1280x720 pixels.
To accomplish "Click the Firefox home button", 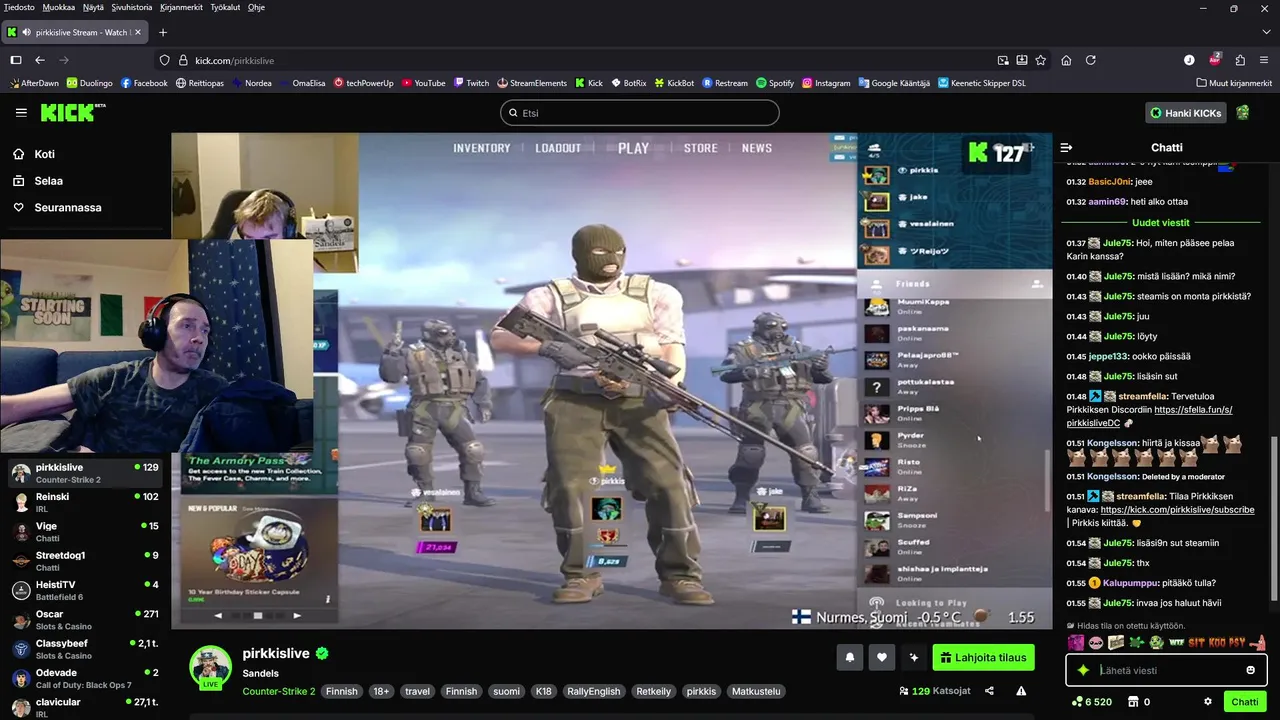I will 1066,60.
